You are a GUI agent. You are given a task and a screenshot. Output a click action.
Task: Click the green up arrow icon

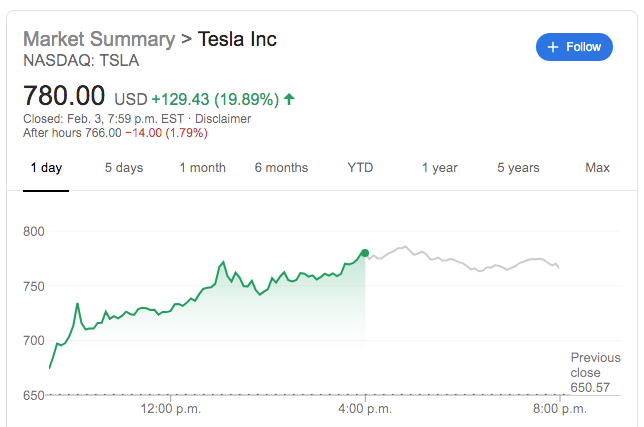tap(289, 99)
